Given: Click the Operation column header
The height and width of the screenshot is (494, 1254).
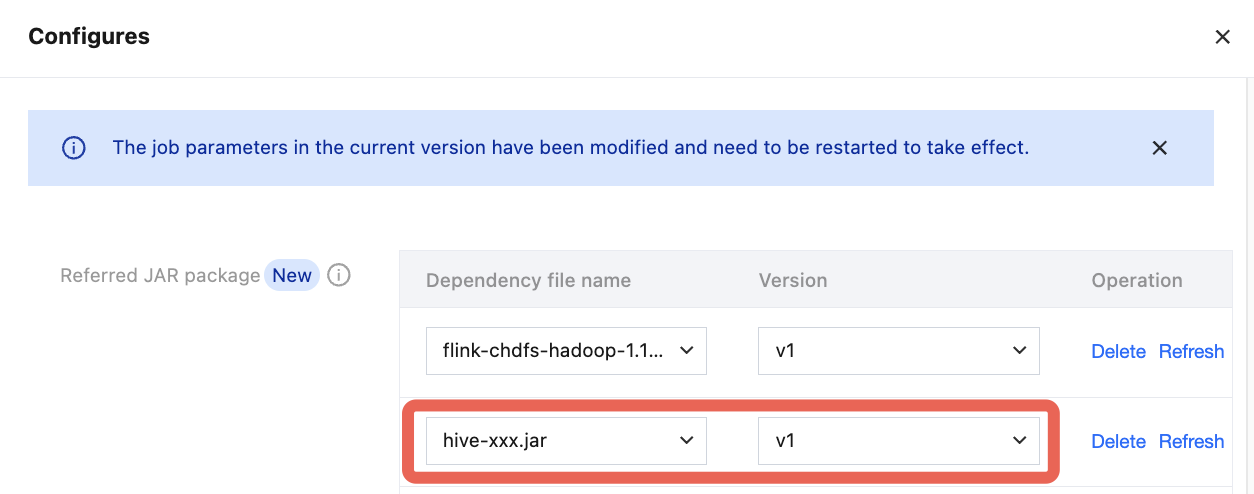Looking at the screenshot, I should pyautogui.click(x=1137, y=280).
